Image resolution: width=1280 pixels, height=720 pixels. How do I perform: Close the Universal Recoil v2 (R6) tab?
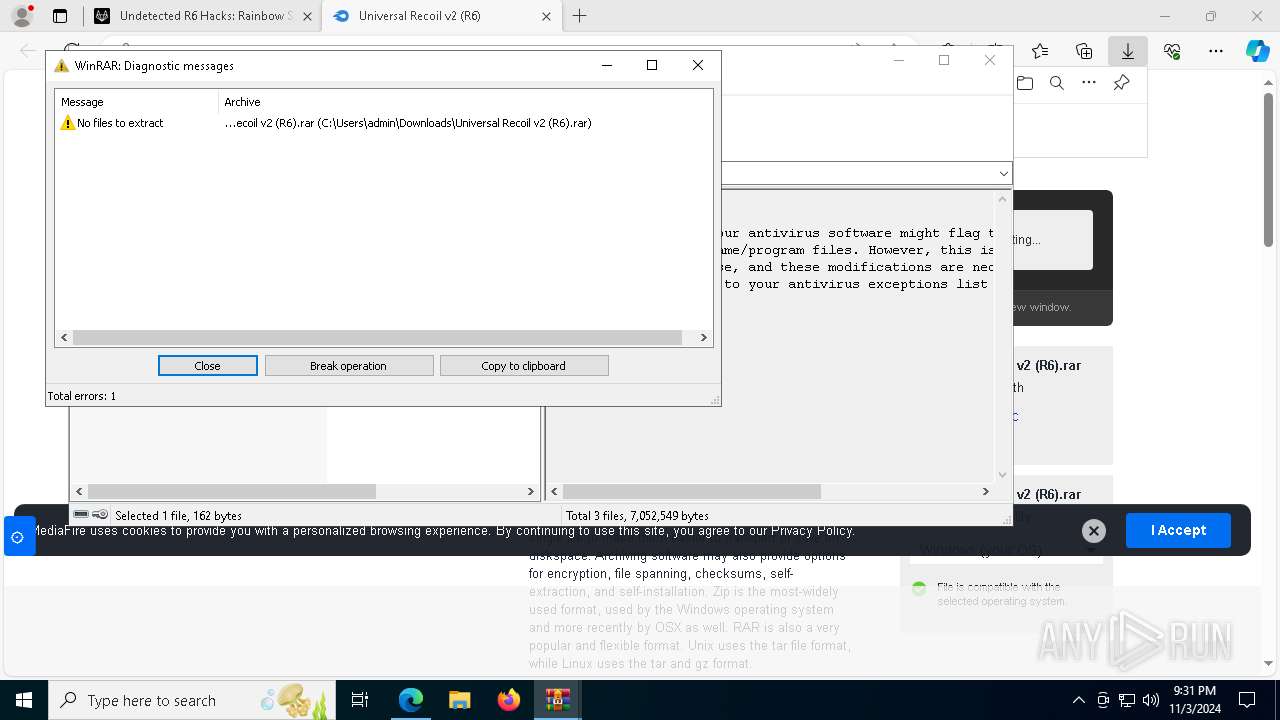pyautogui.click(x=546, y=16)
